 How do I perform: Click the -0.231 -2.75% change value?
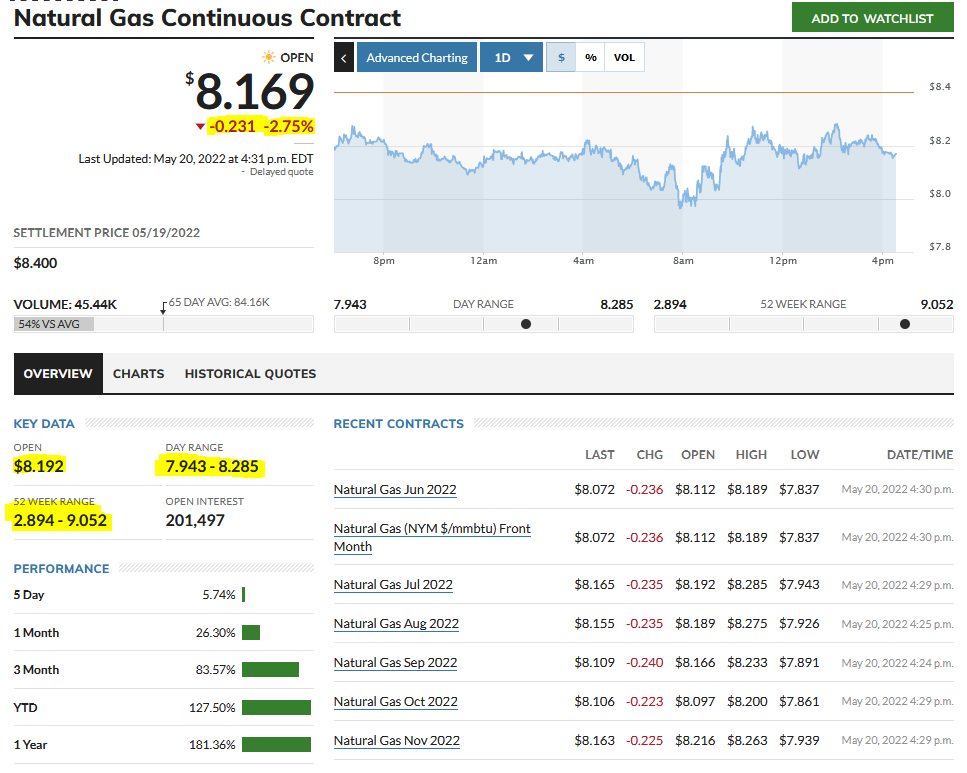point(261,126)
